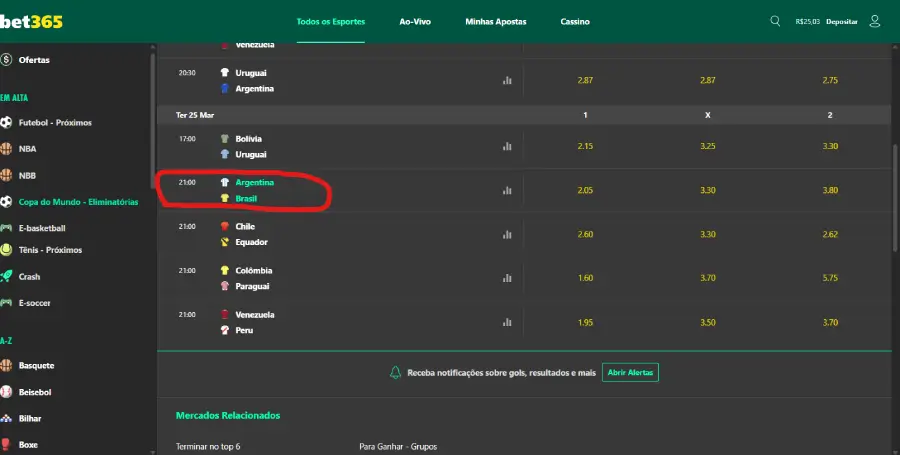
Task: Open stats icon for Bolívia vs Uruguai
Action: point(507,146)
